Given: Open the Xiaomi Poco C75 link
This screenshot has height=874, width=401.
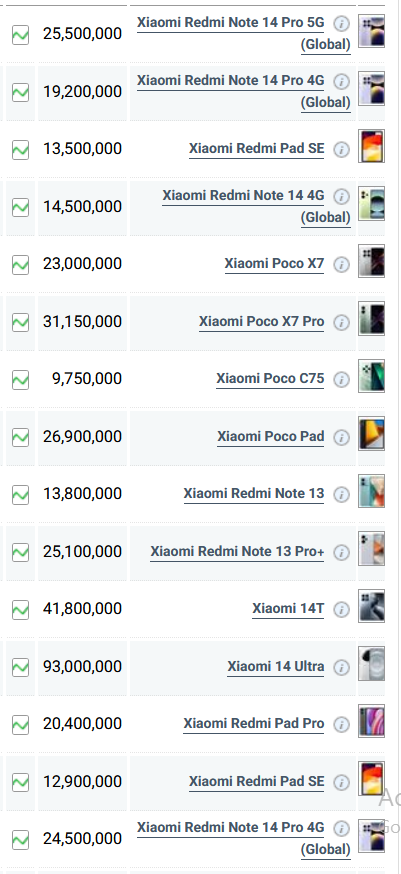Looking at the screenshot, I should click(270, 379).
